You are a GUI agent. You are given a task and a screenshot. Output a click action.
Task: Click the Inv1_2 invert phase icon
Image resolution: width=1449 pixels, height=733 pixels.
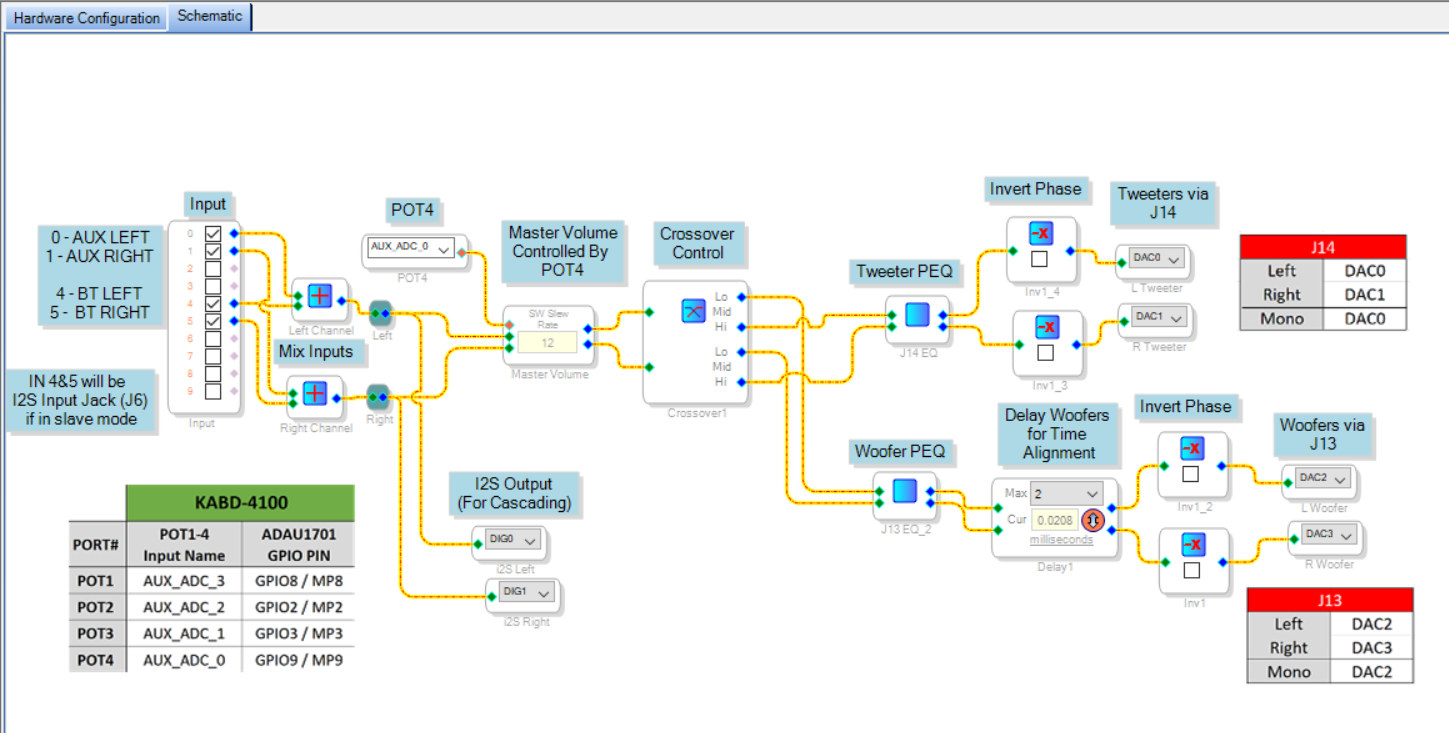pos(1192,448)
